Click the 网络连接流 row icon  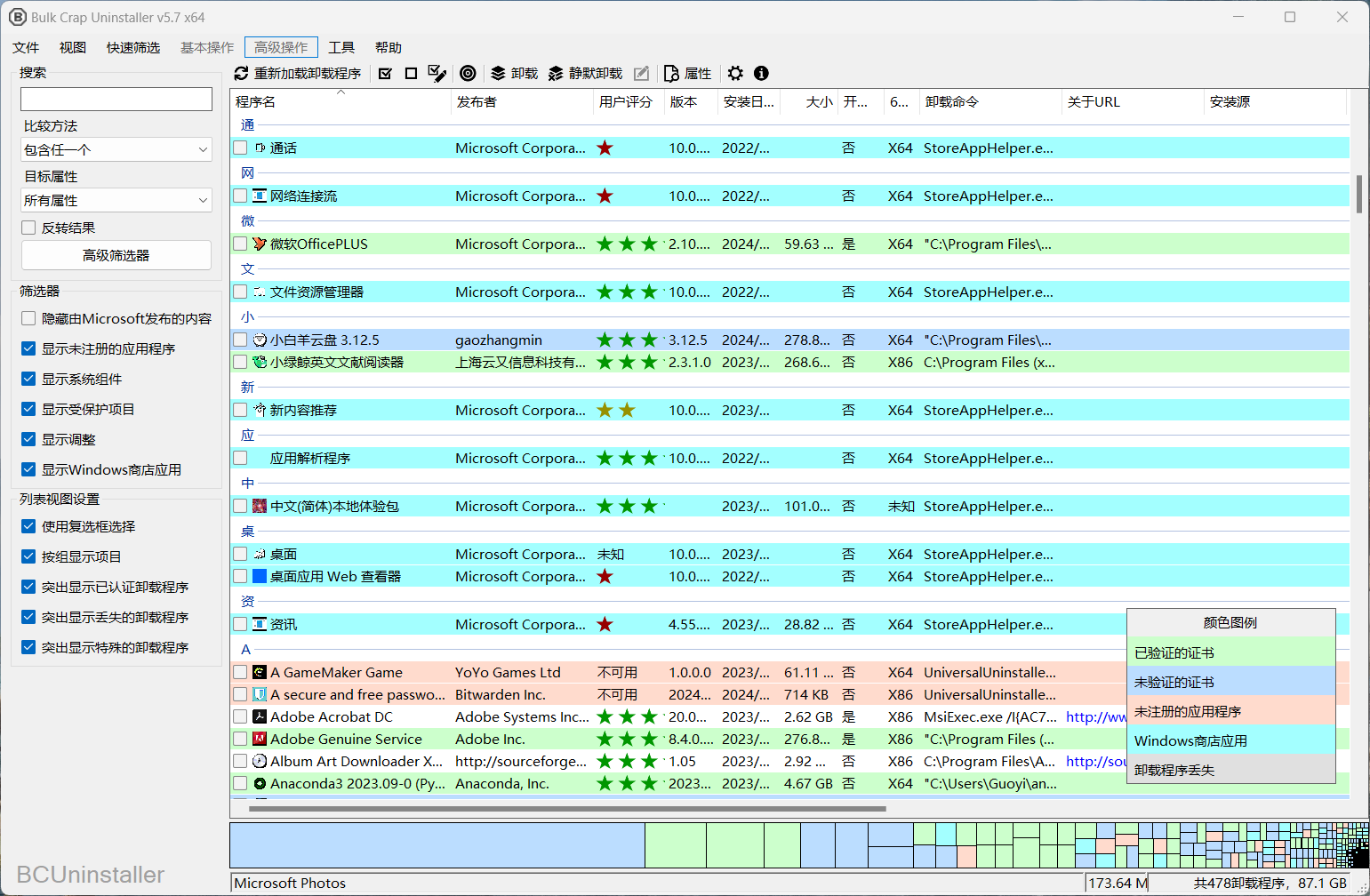tap(260, 196)
